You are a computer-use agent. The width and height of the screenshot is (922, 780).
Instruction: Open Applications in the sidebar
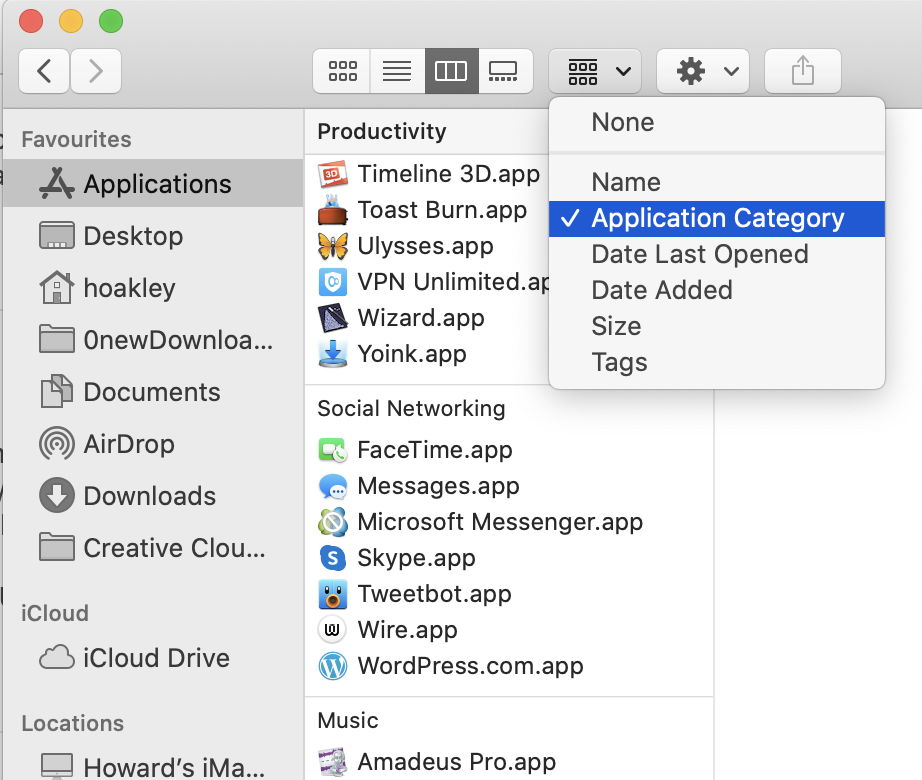coord(157,184)
